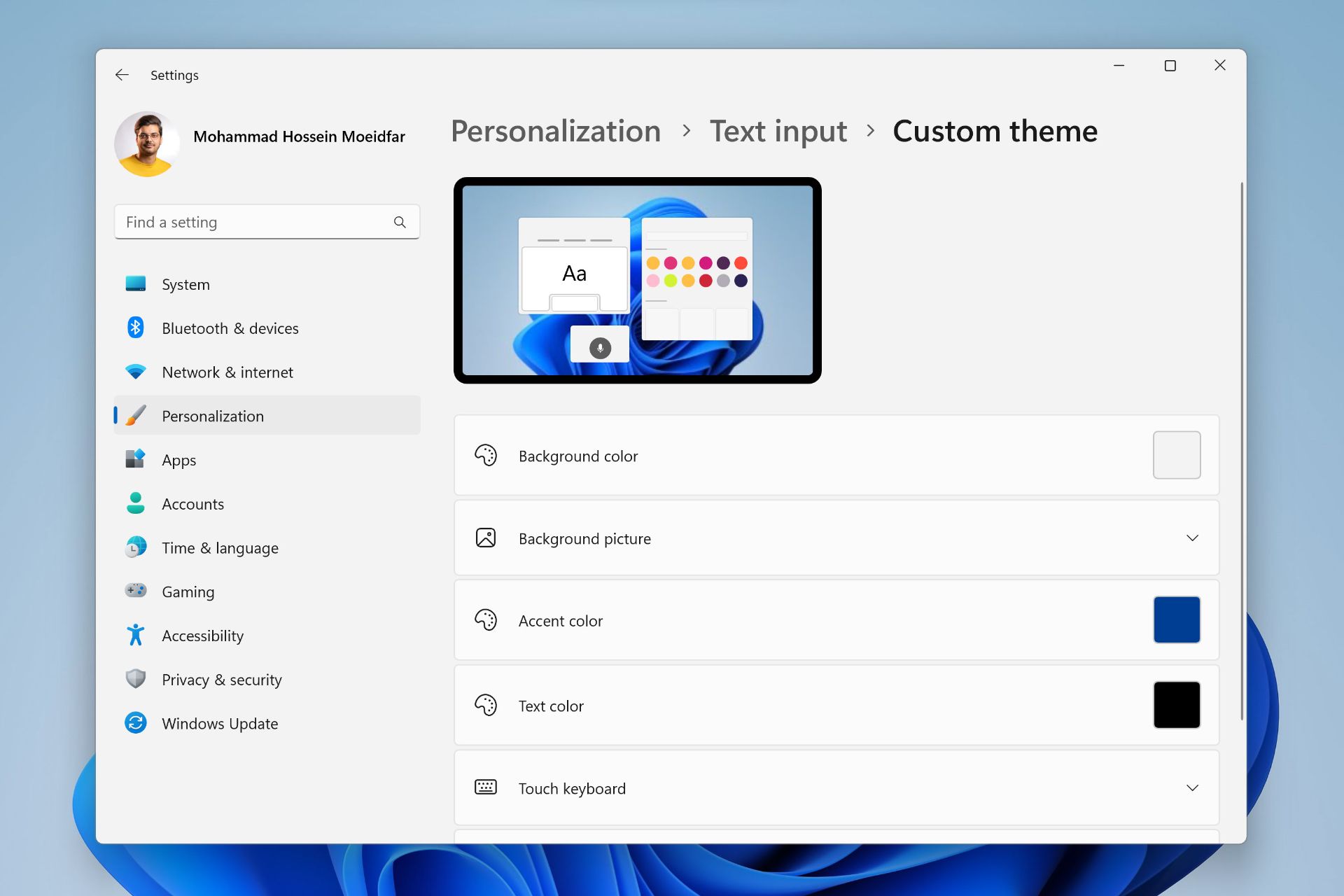The image size is (1344, 896).
Task: Open the Accounts settings page
Action: [267, 504]
